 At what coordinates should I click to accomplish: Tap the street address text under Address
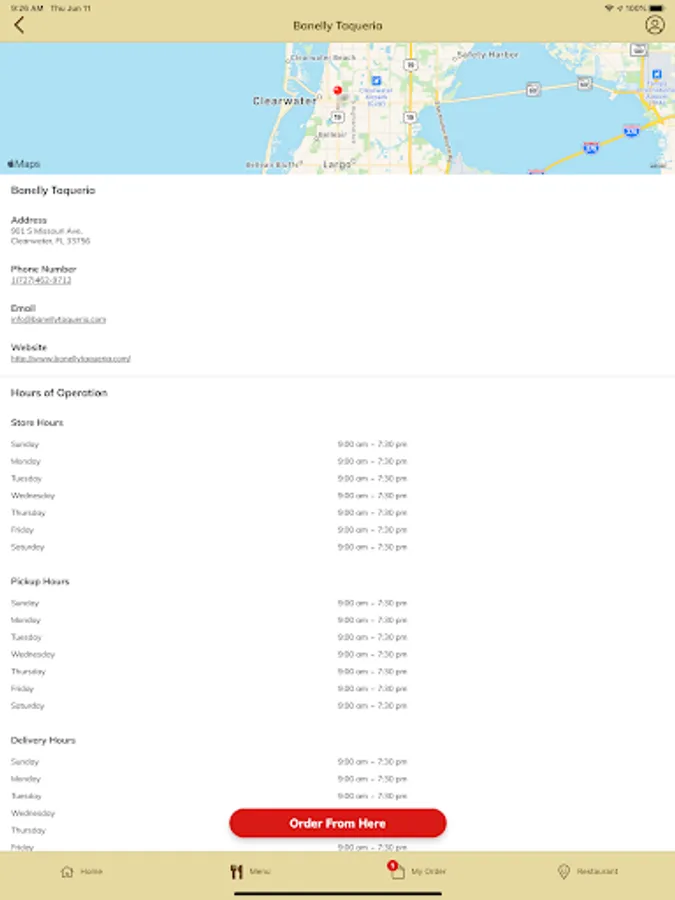[51, 236]
